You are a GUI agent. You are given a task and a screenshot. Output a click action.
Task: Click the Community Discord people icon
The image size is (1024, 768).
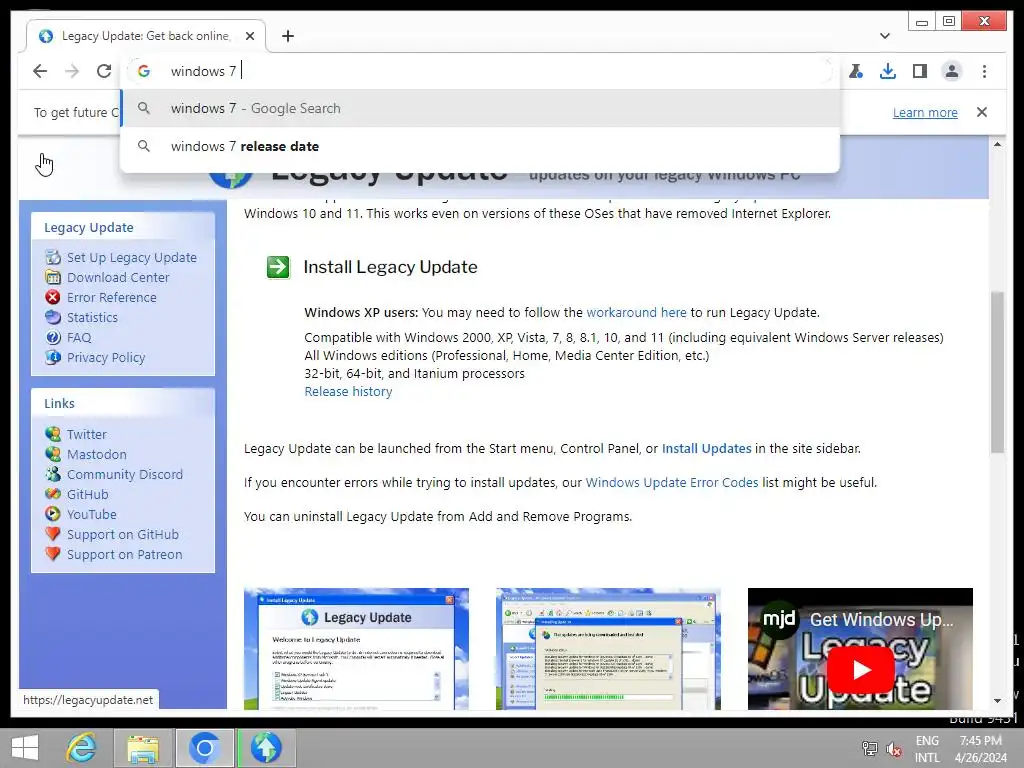(53, 474)
